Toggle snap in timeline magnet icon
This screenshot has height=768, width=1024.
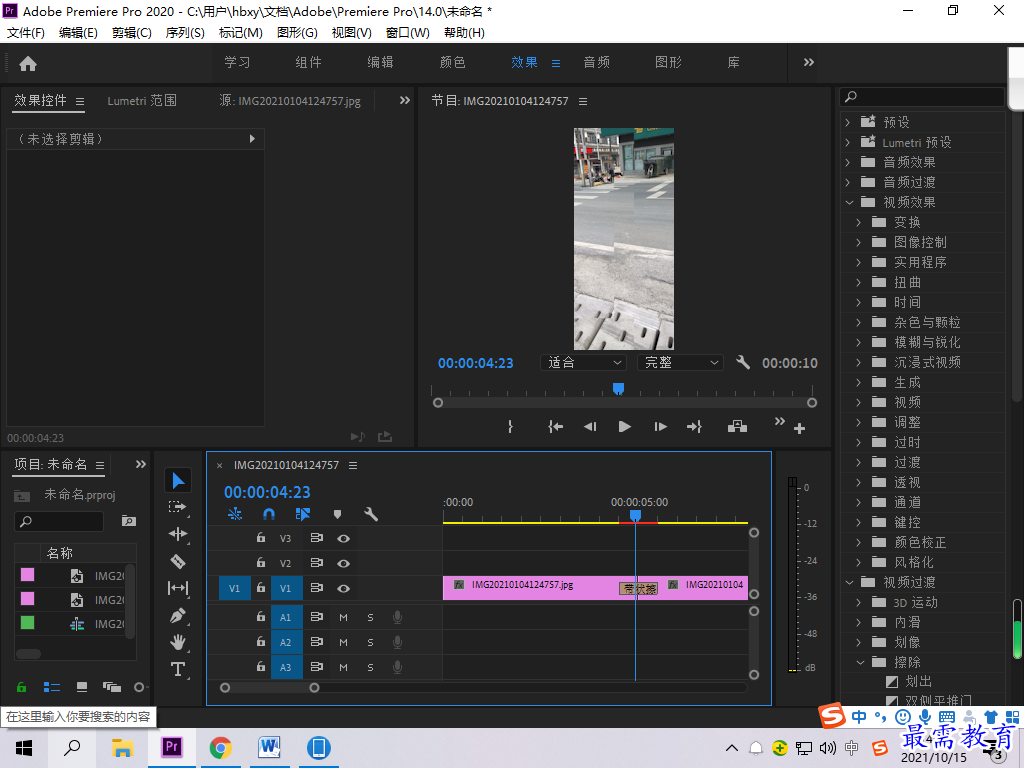(x=268, y=515)
